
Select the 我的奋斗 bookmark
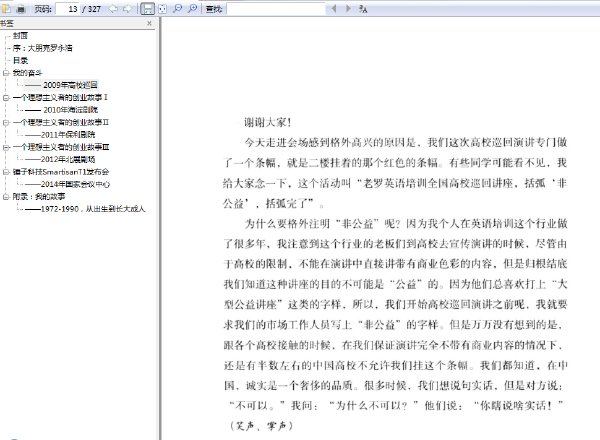coord(27,73)
